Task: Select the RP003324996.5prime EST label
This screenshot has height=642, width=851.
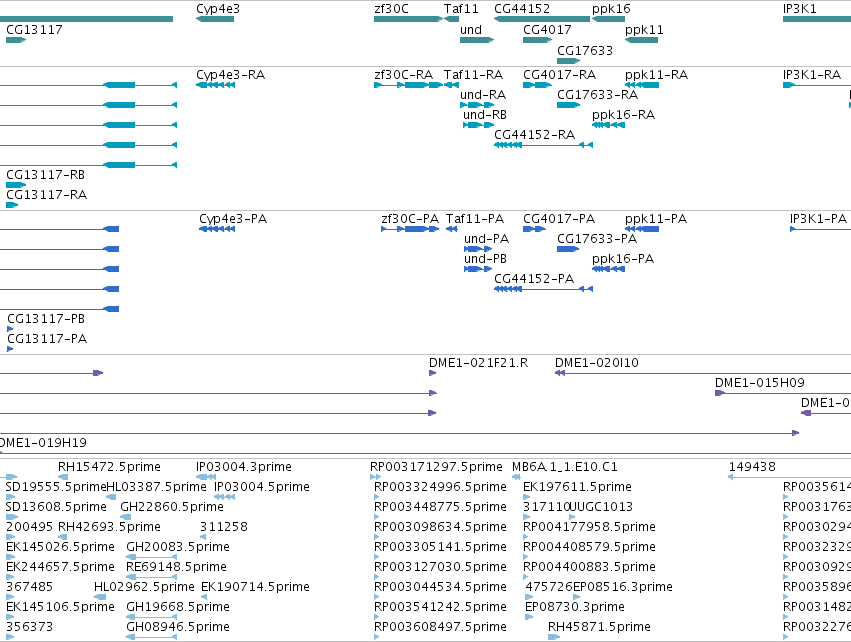Action: 440,486
